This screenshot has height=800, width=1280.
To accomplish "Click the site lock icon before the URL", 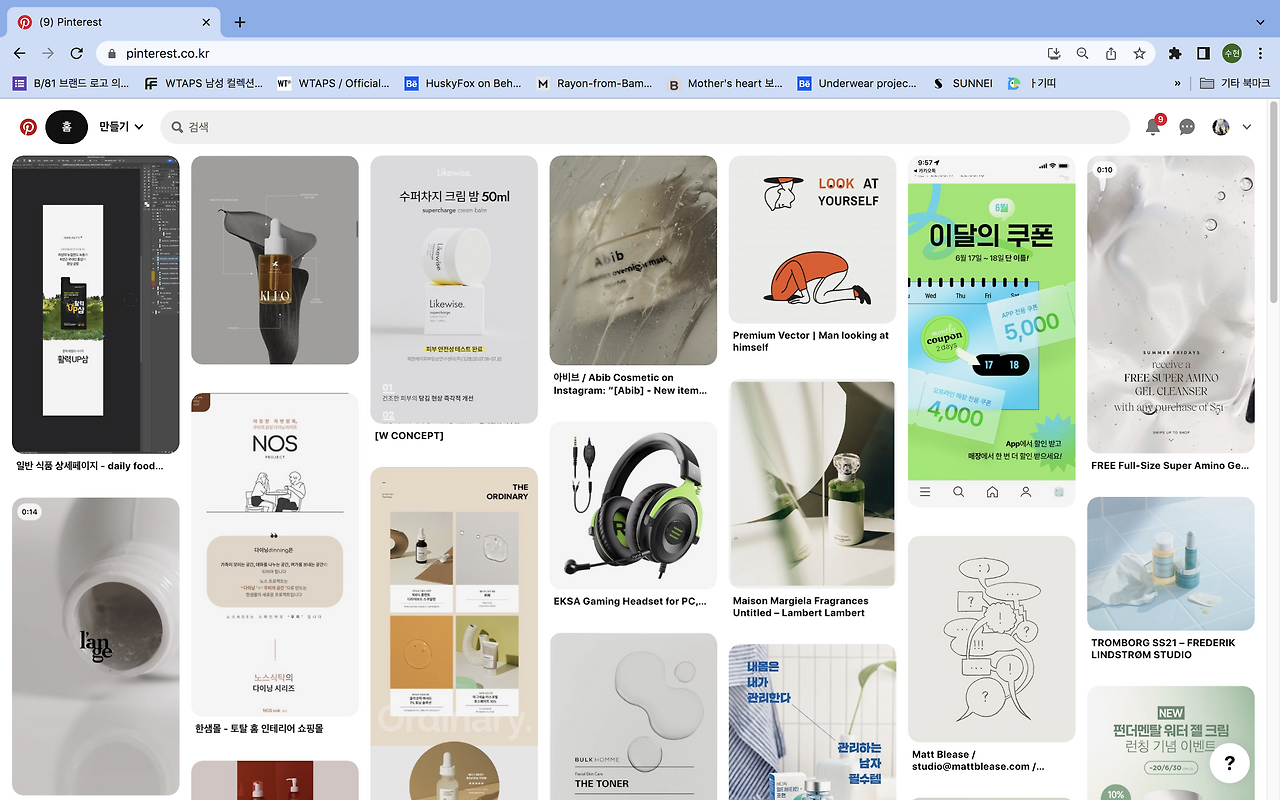I will [112, 54].
